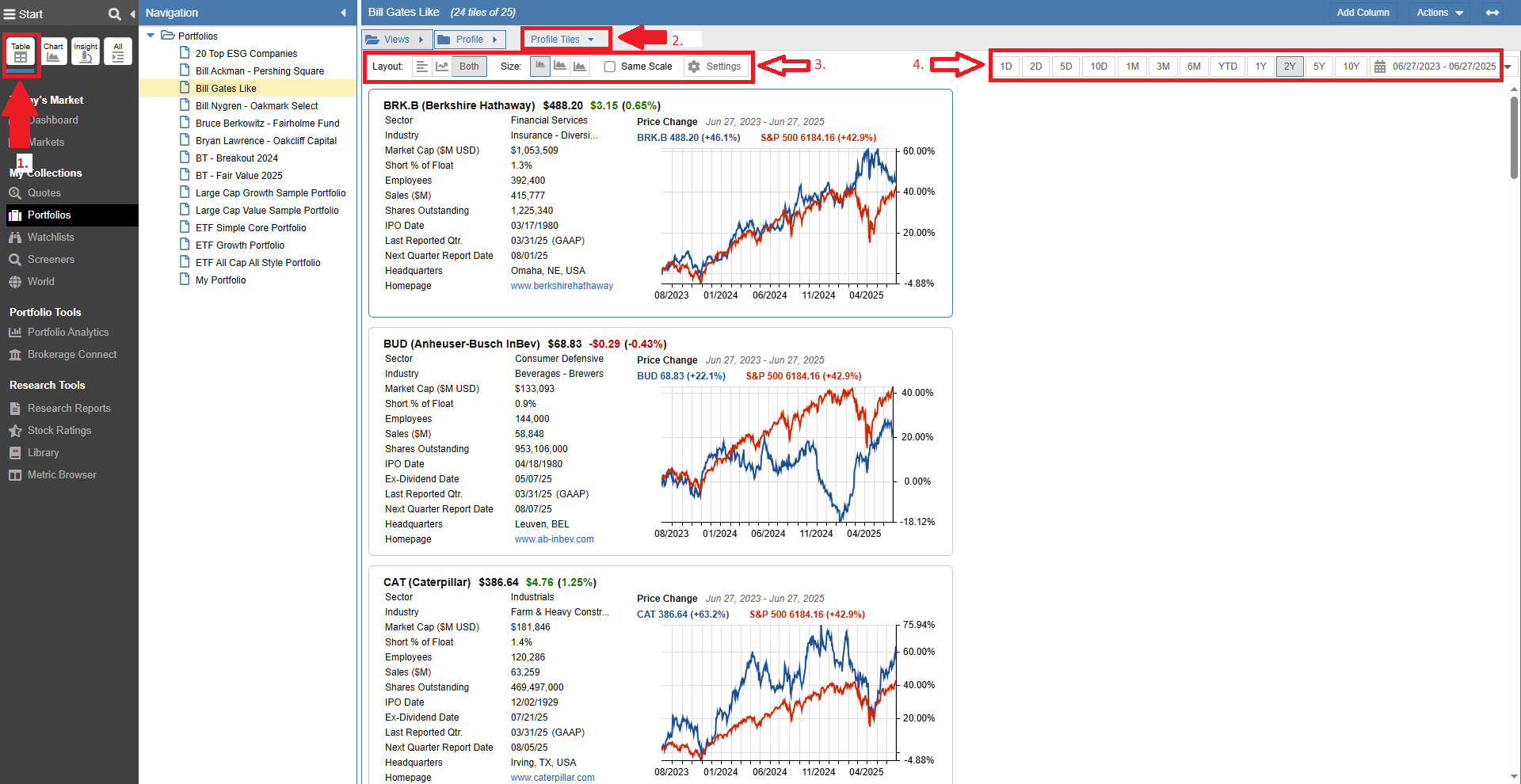Click the BRK.B price change chart
Screen dimensions: 1521x784
click(780, 216)
